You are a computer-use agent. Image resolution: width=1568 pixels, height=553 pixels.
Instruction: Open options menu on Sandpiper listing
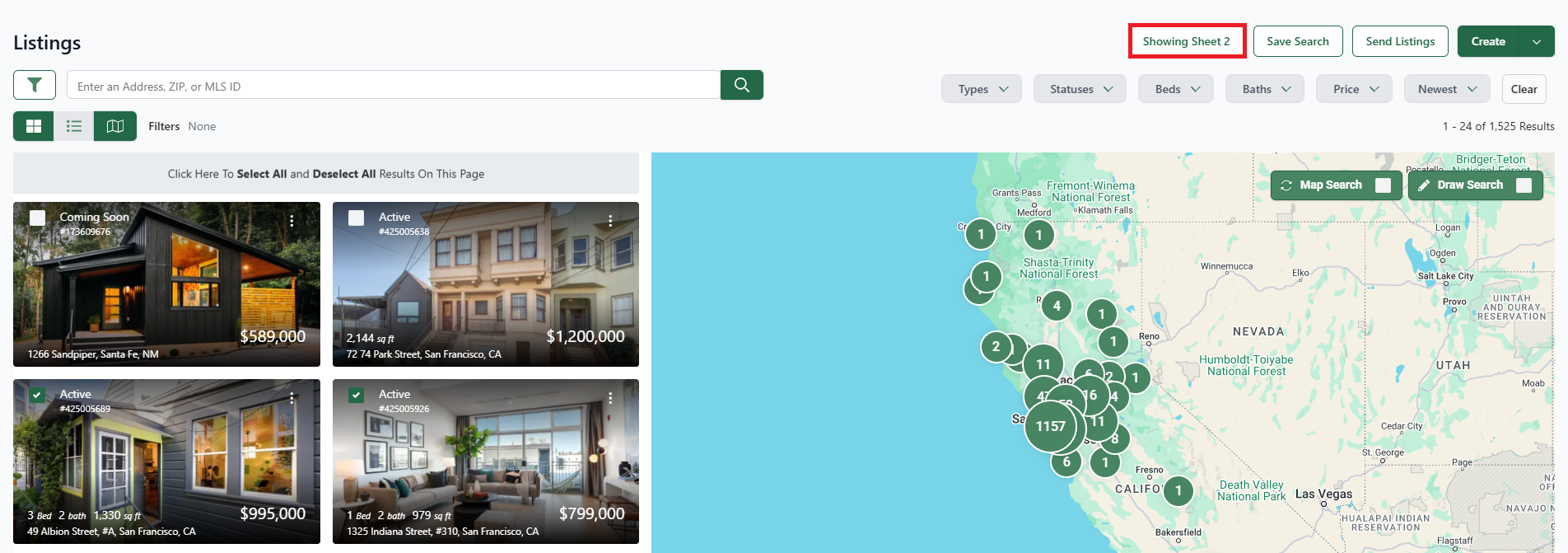[x=292, y=221]
